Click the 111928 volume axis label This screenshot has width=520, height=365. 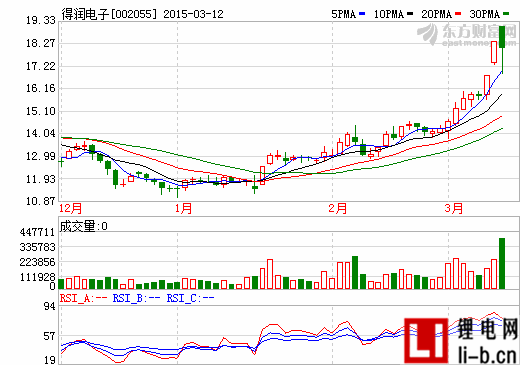tap(37, 277)
